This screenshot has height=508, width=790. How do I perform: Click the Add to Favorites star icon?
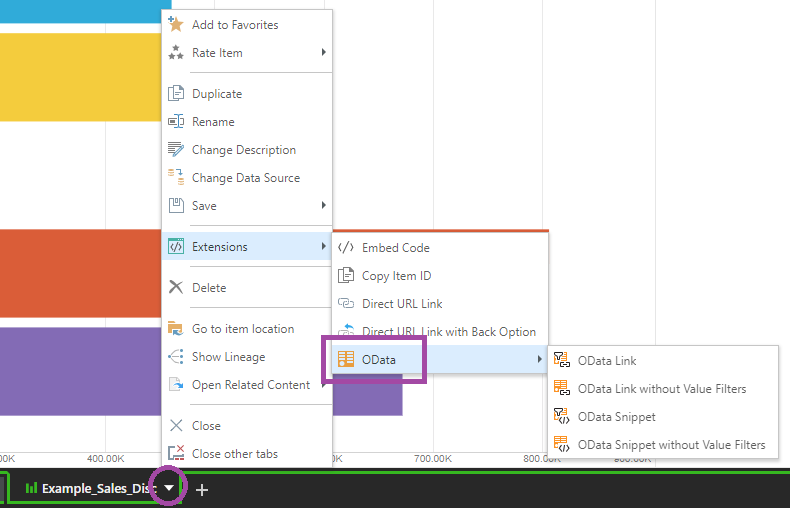176,25
